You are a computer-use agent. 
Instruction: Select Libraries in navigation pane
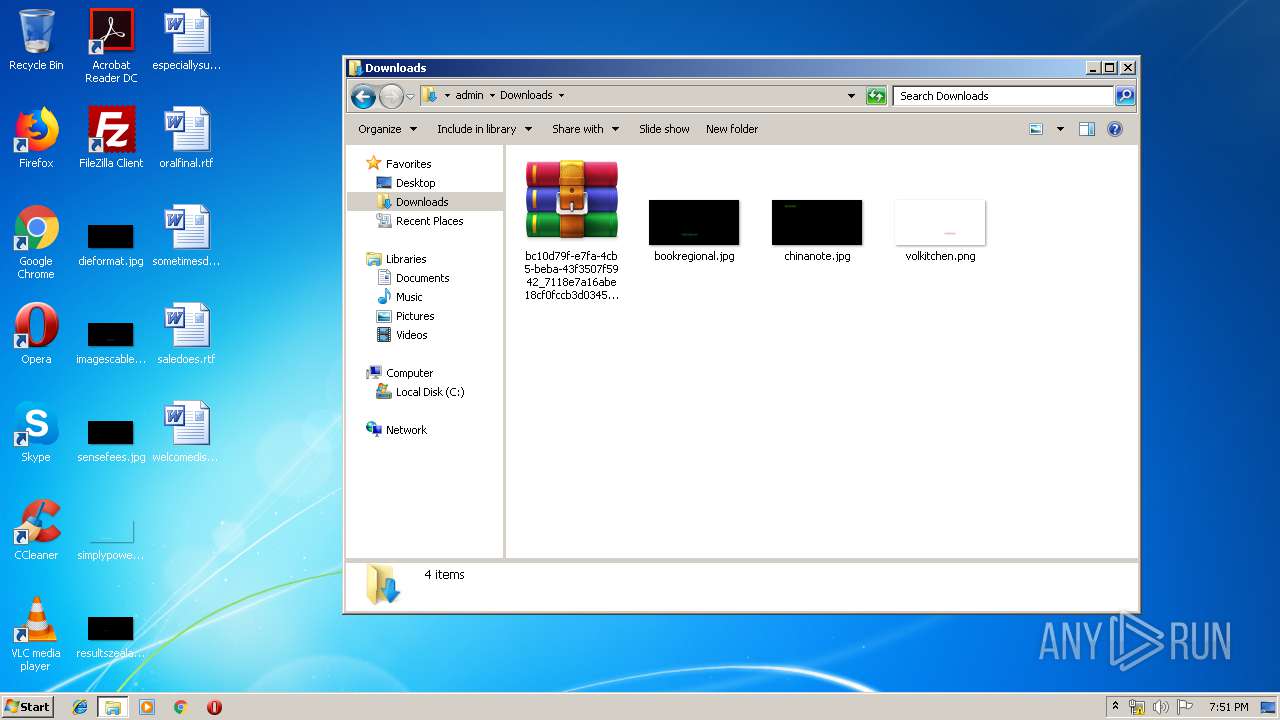click(x=397, y=259)
